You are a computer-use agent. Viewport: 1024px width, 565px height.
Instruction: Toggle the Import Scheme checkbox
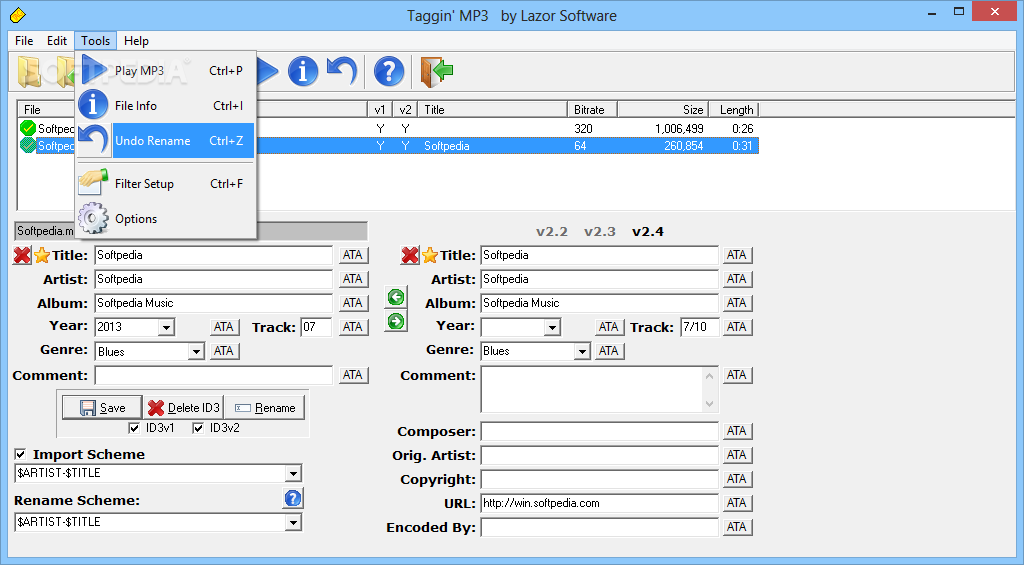(x=20, y=454)
